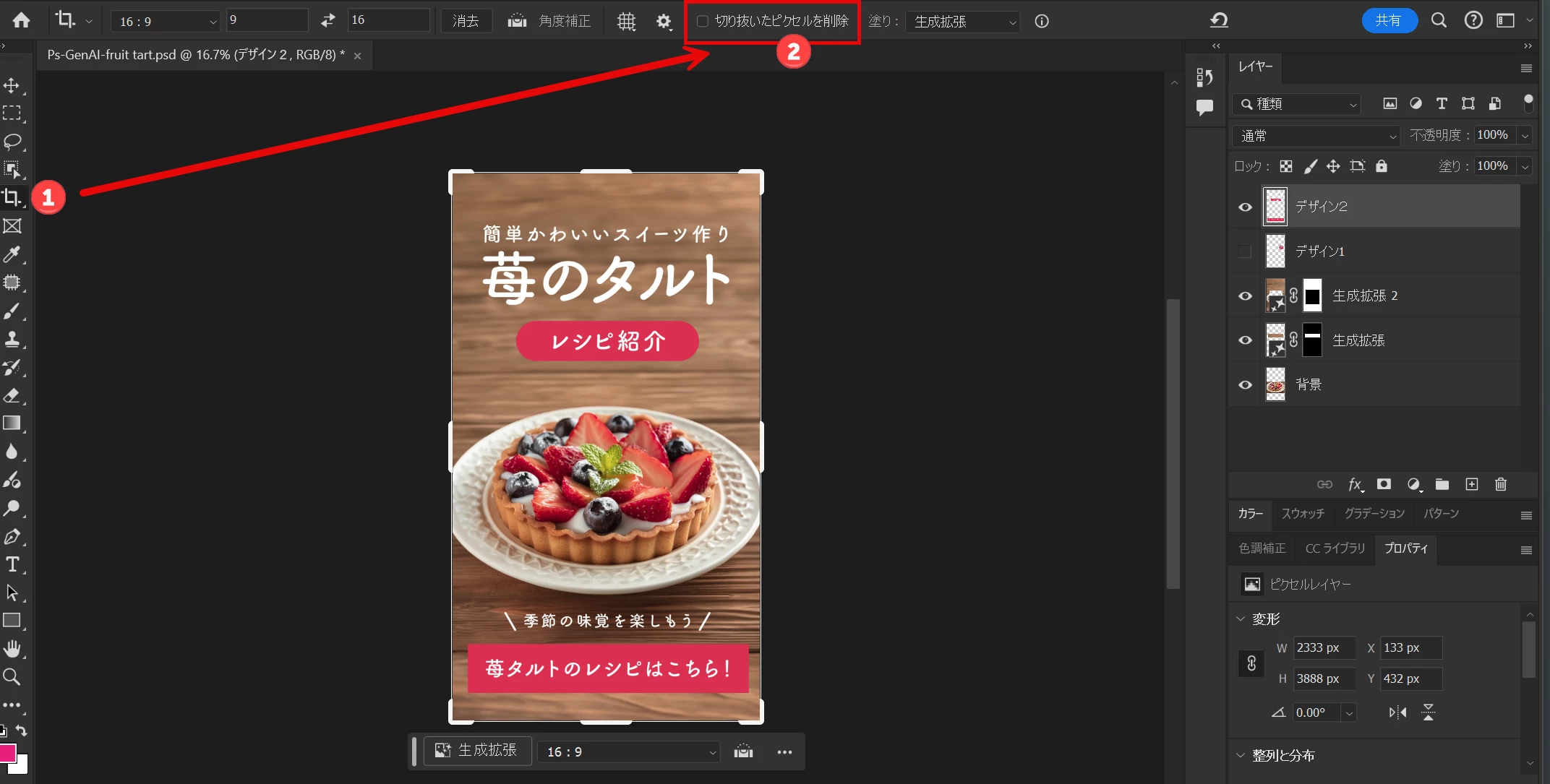The width and height of the screenshot is (1550, 784).
Task: Select the Hand tool
Action: click(x=12, y=649)
